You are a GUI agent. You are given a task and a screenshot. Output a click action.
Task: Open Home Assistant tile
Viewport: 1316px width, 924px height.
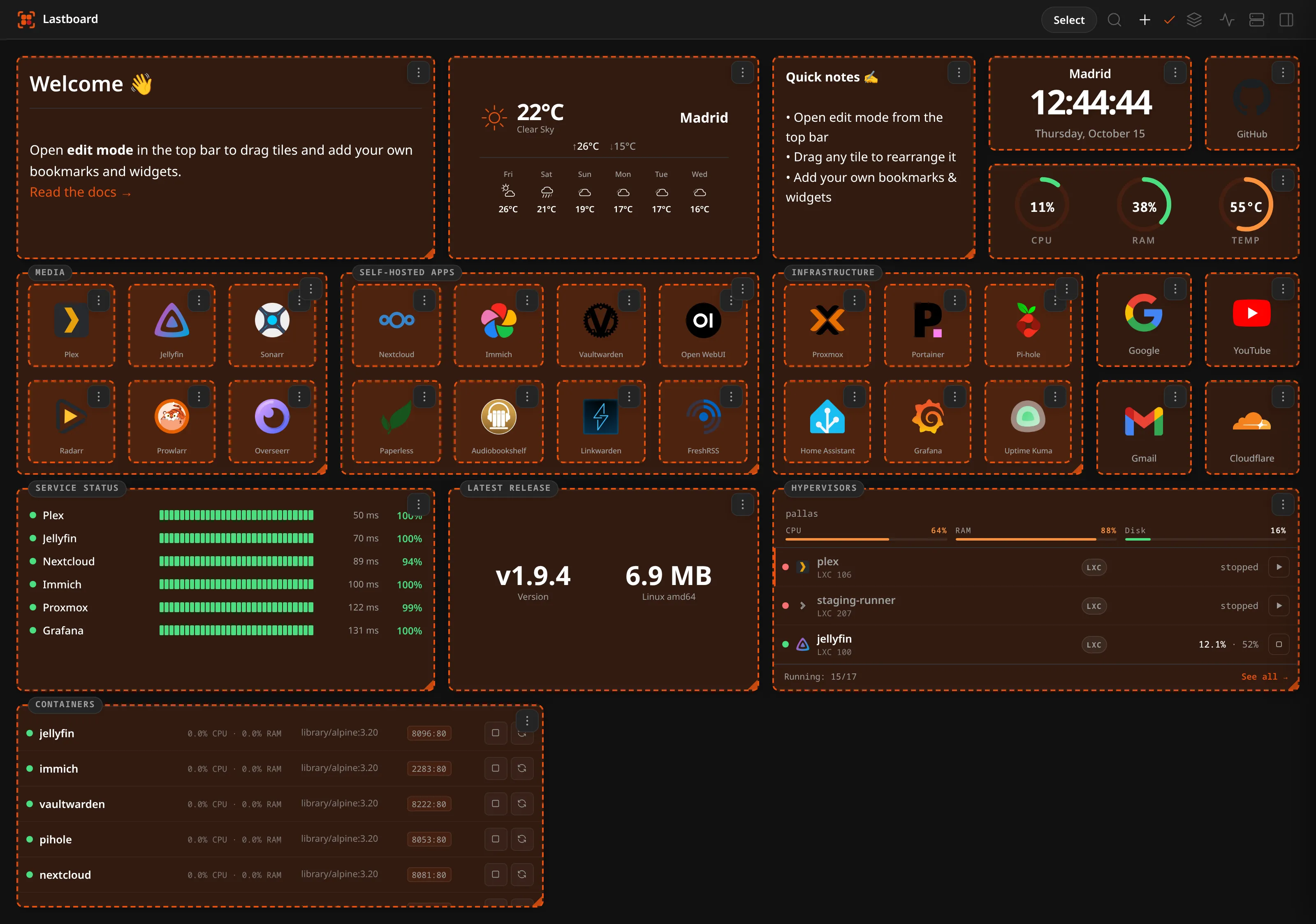[x=827, y=422]
